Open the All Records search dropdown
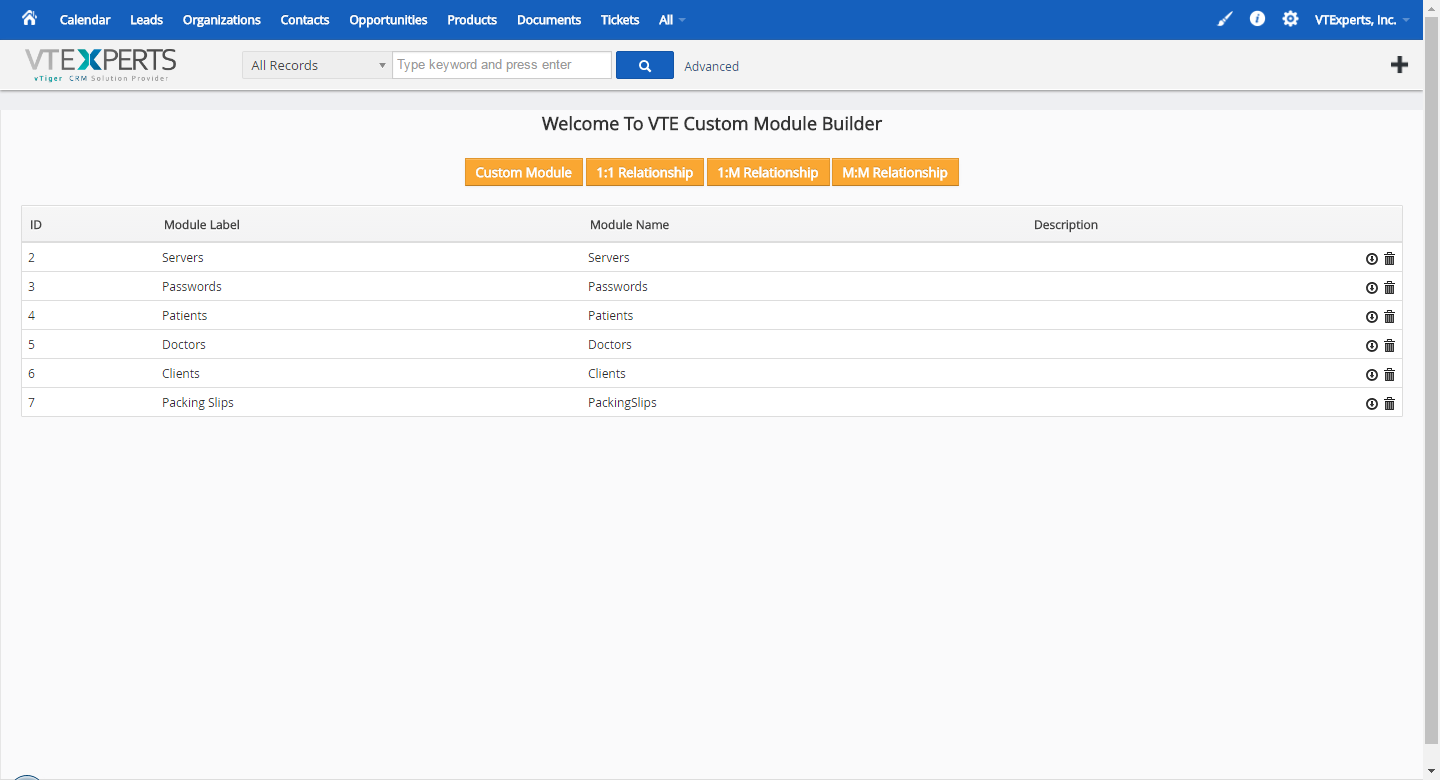Viewport: 1440px width, 780px height. [x=317, y=65]
